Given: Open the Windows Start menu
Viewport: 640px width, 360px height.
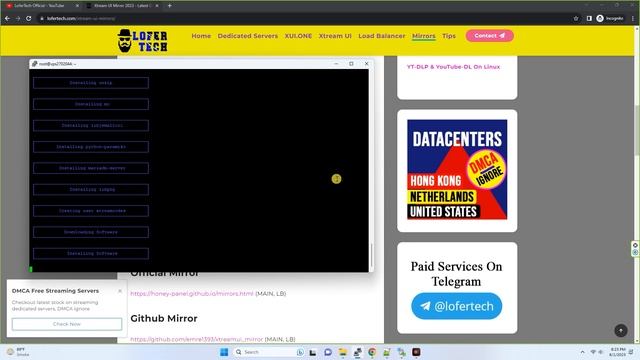Looking at the screenshot, I should click(224, 352).
